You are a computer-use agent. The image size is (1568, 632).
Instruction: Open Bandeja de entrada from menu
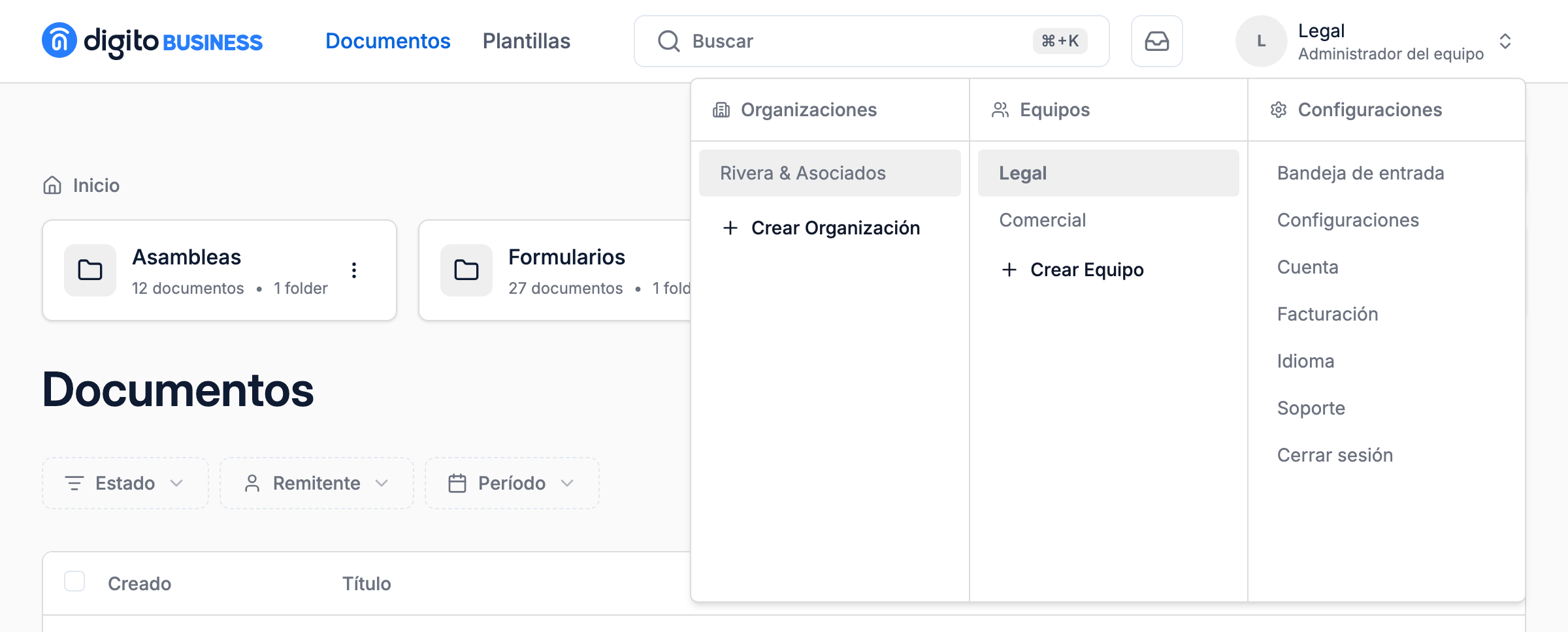click(x=1361, y=173)
